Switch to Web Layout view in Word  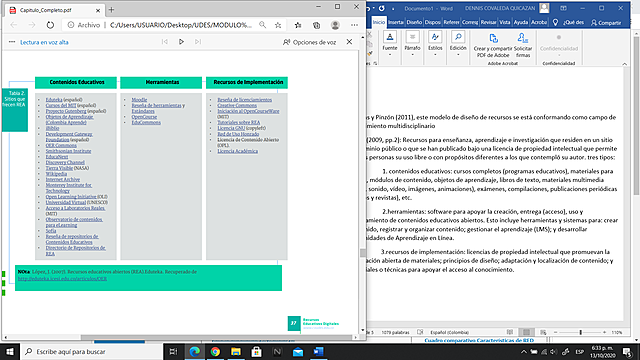click(543, 332)
